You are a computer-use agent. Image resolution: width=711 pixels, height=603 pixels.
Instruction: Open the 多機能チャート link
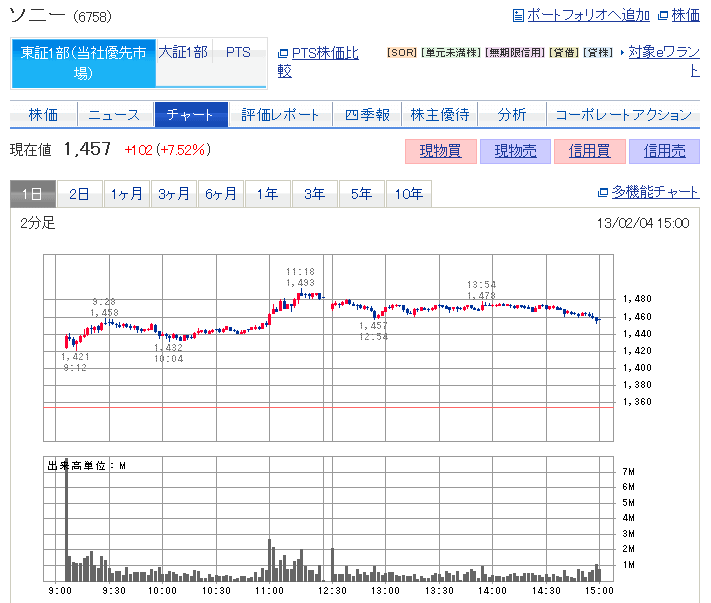655,192
